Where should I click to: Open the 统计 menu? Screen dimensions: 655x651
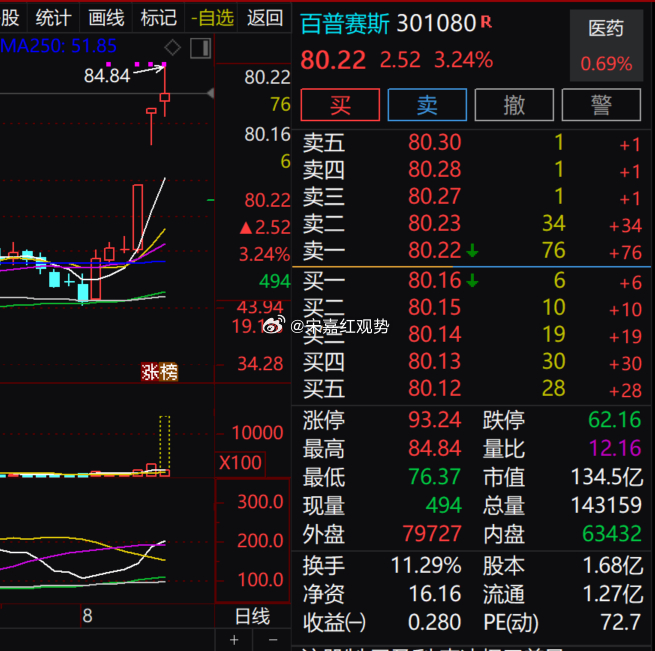pos(53,18)
